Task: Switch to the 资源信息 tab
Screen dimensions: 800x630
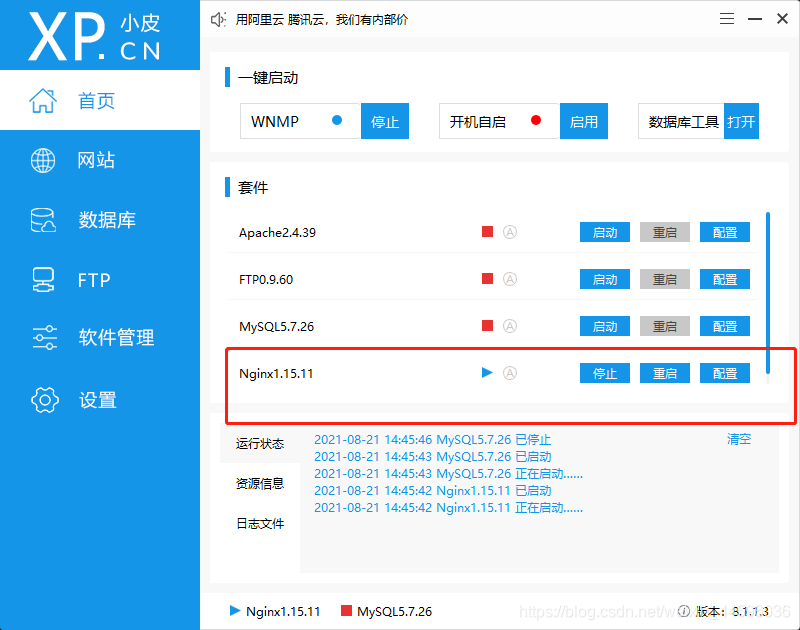Action: 260,483
